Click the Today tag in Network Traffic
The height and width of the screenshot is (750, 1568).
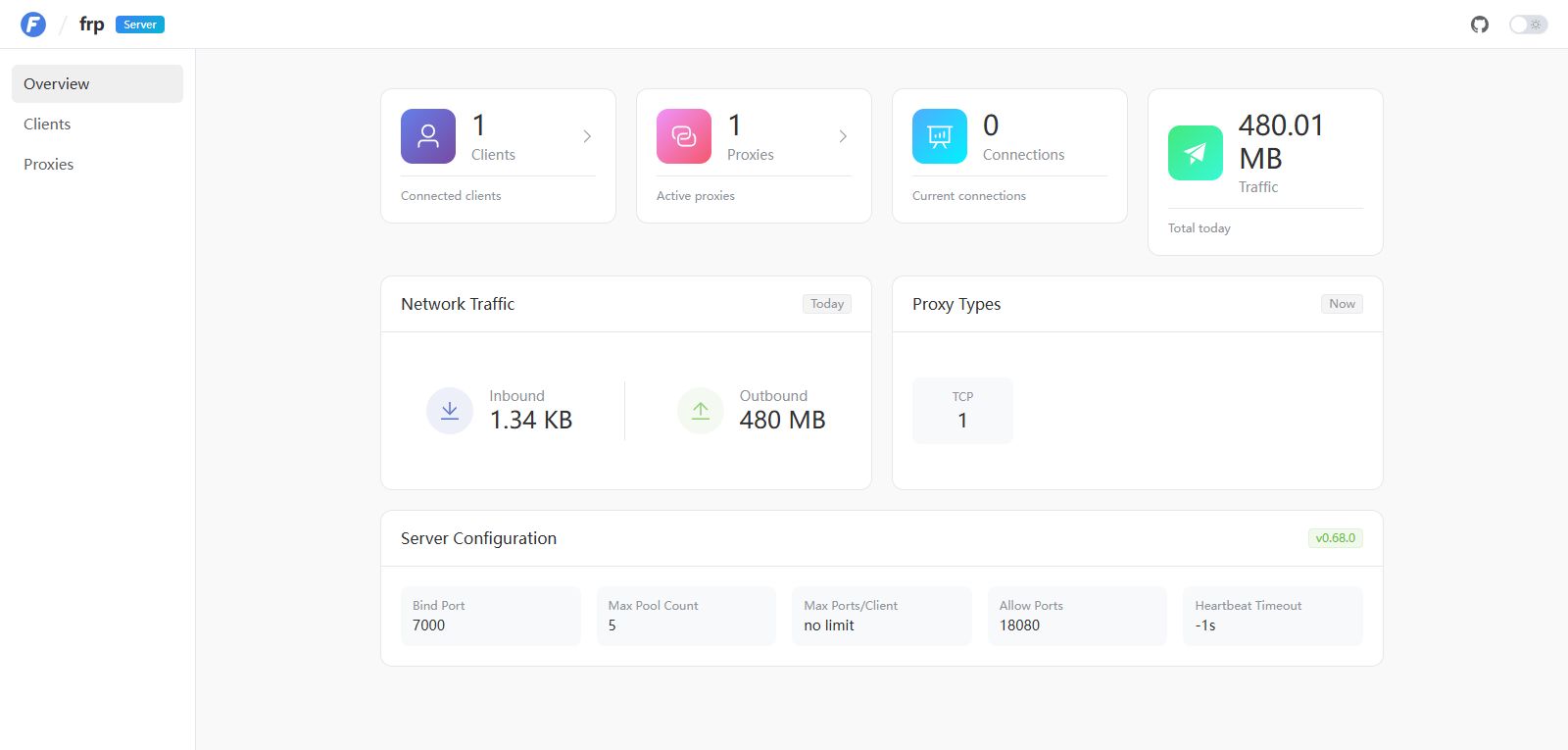827,304
